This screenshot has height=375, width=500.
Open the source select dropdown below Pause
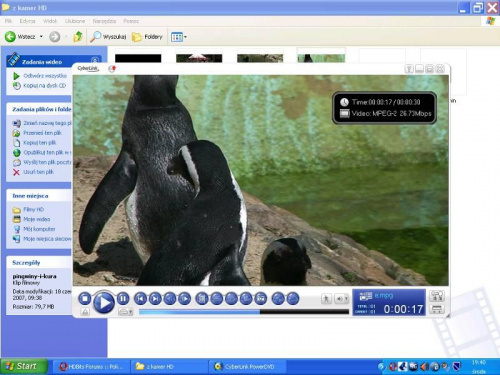click(x=125, y=312)
